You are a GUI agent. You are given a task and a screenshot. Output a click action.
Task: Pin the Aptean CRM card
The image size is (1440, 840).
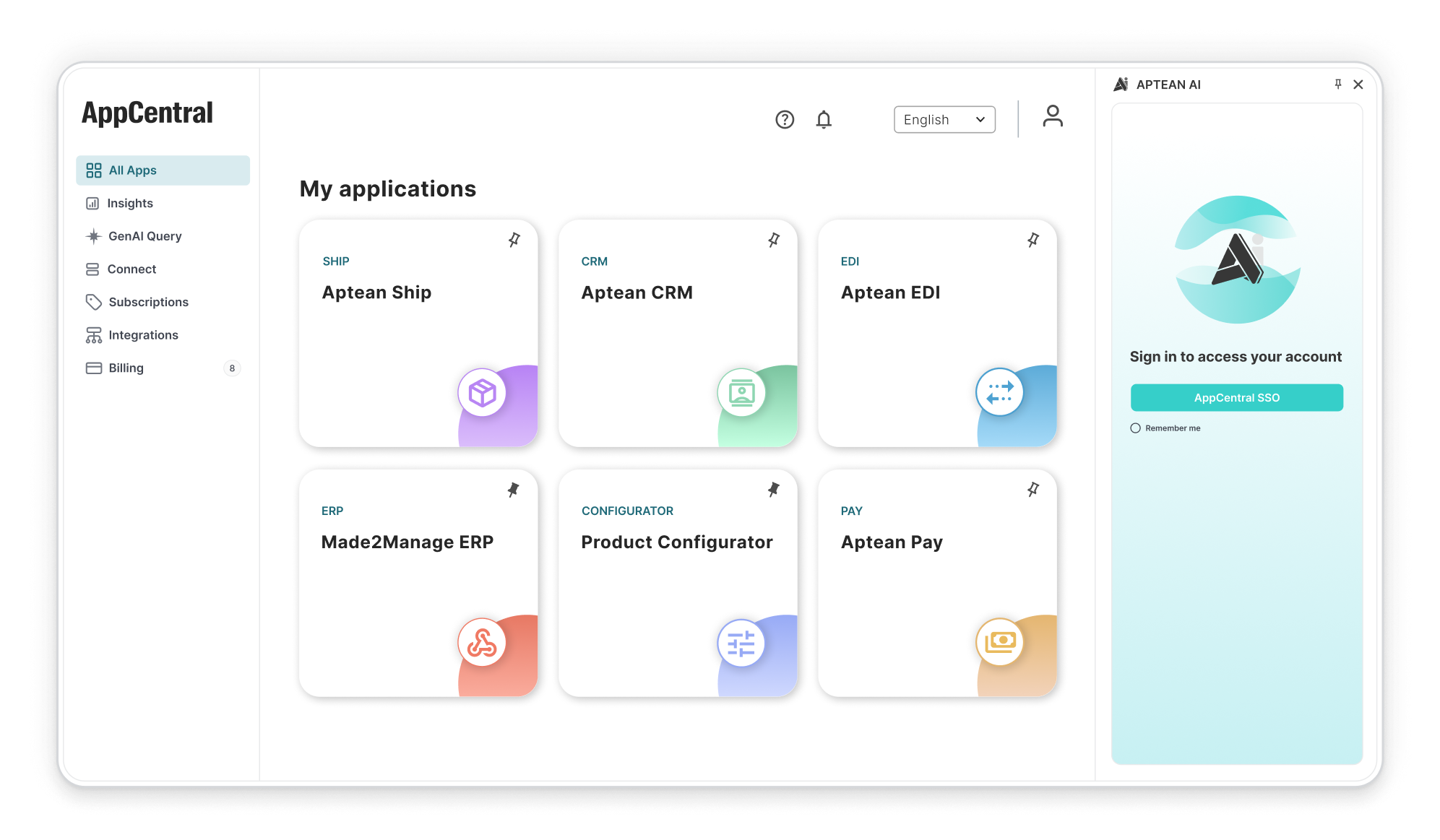coord(773,240)
